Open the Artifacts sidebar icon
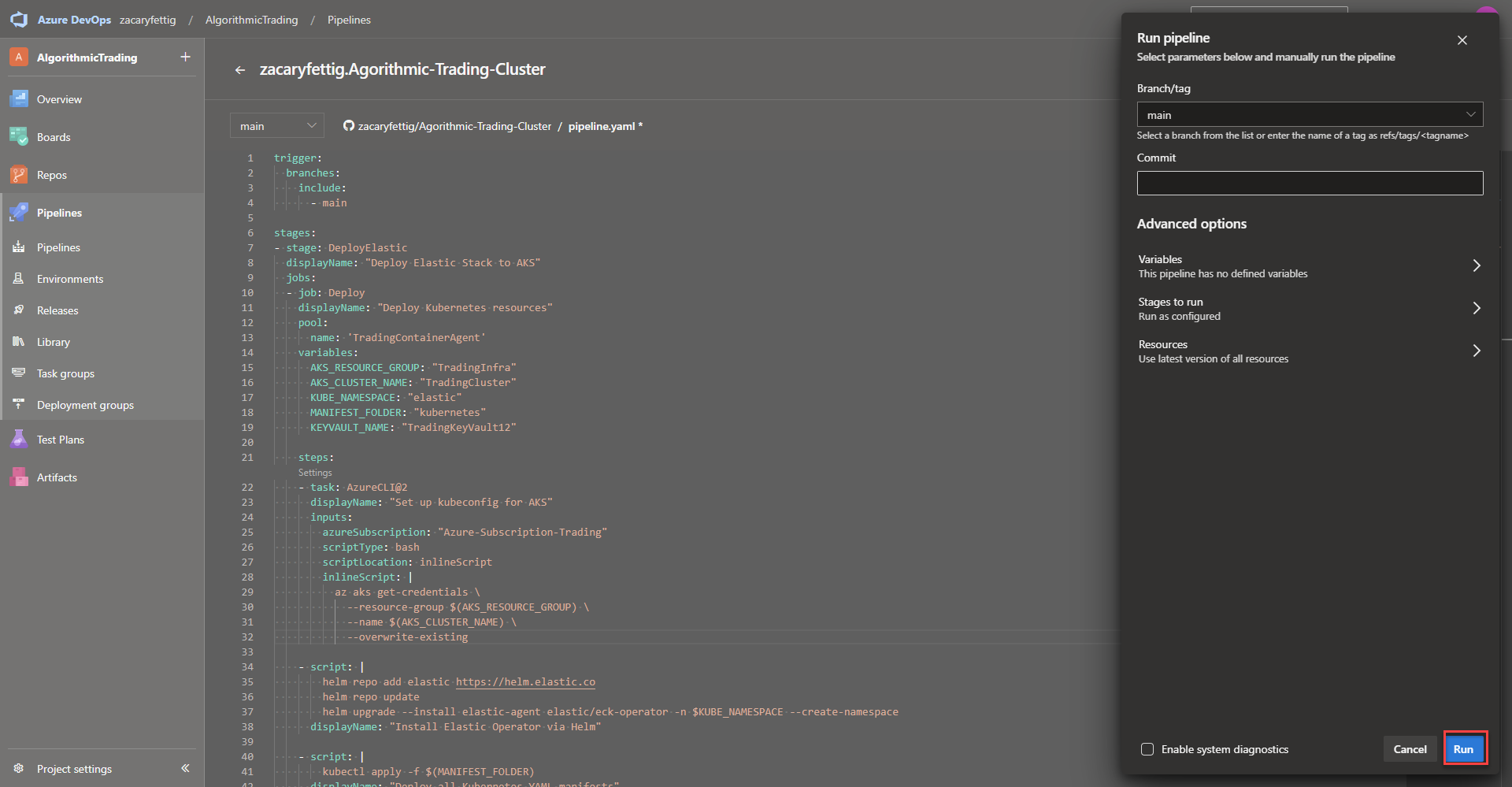The image size is (1512, 787). [x=19, y=477]
